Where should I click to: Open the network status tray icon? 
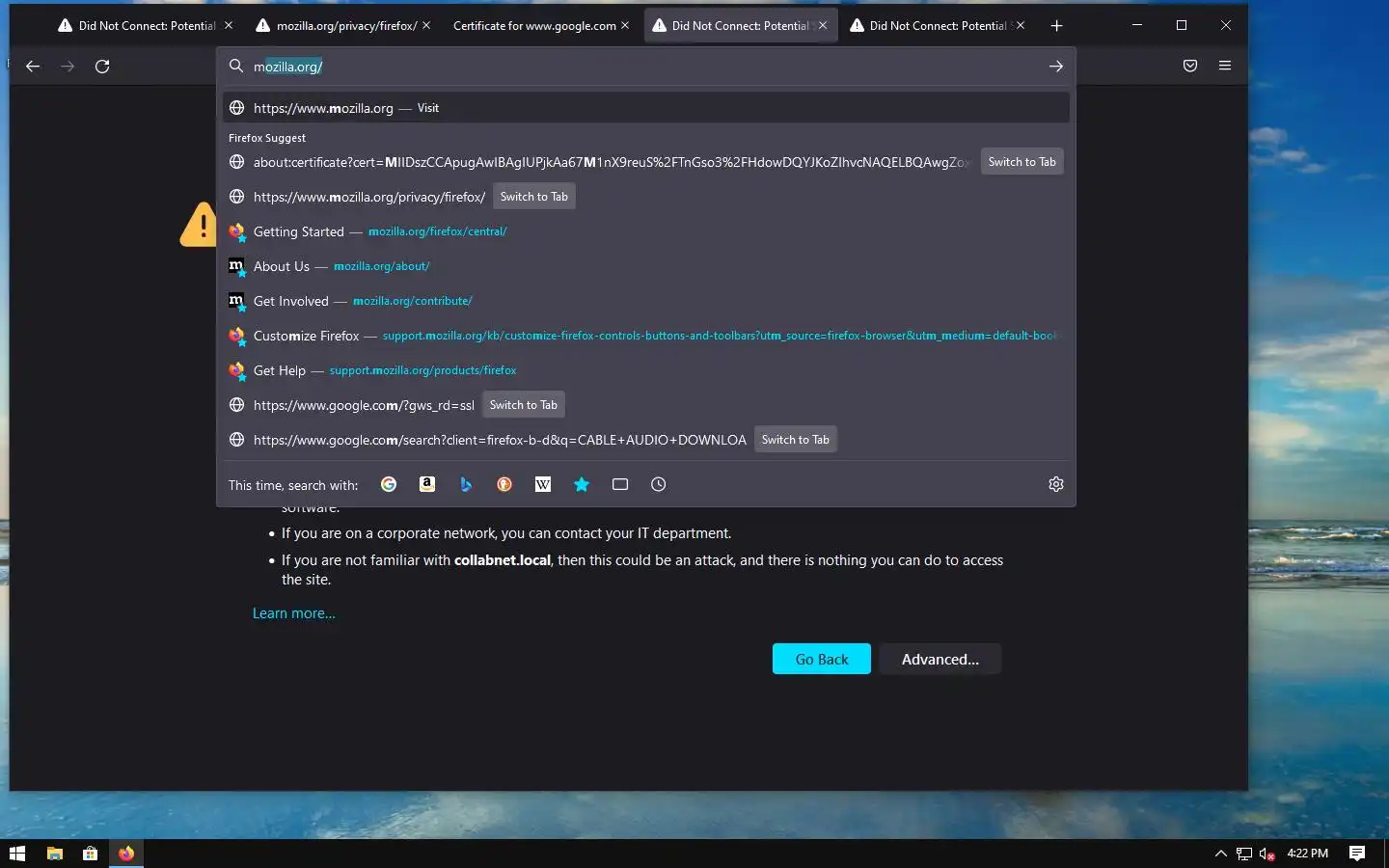(x=1244, y=854)
